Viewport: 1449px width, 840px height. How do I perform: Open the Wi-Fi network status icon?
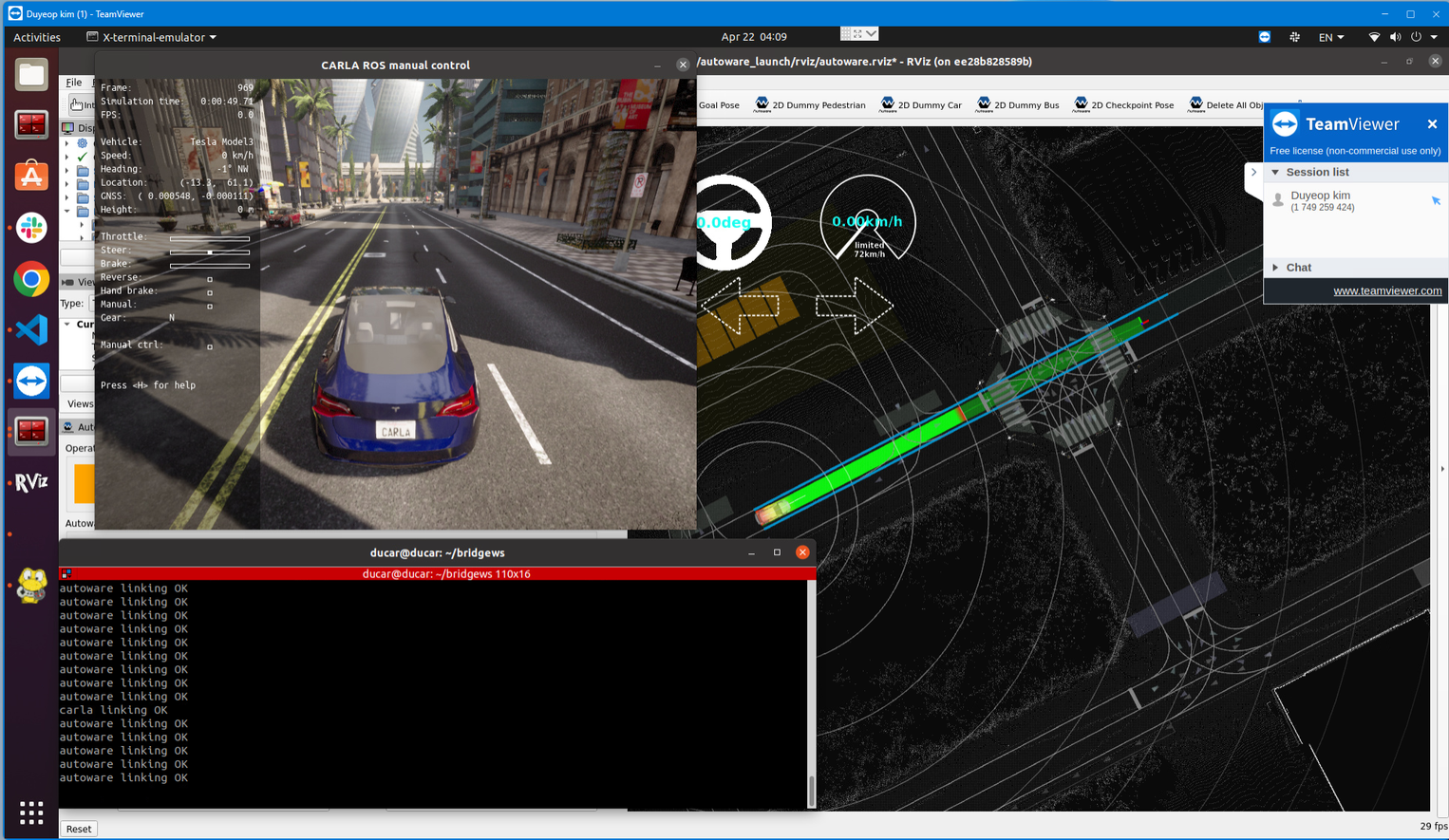pos(1374,37)
